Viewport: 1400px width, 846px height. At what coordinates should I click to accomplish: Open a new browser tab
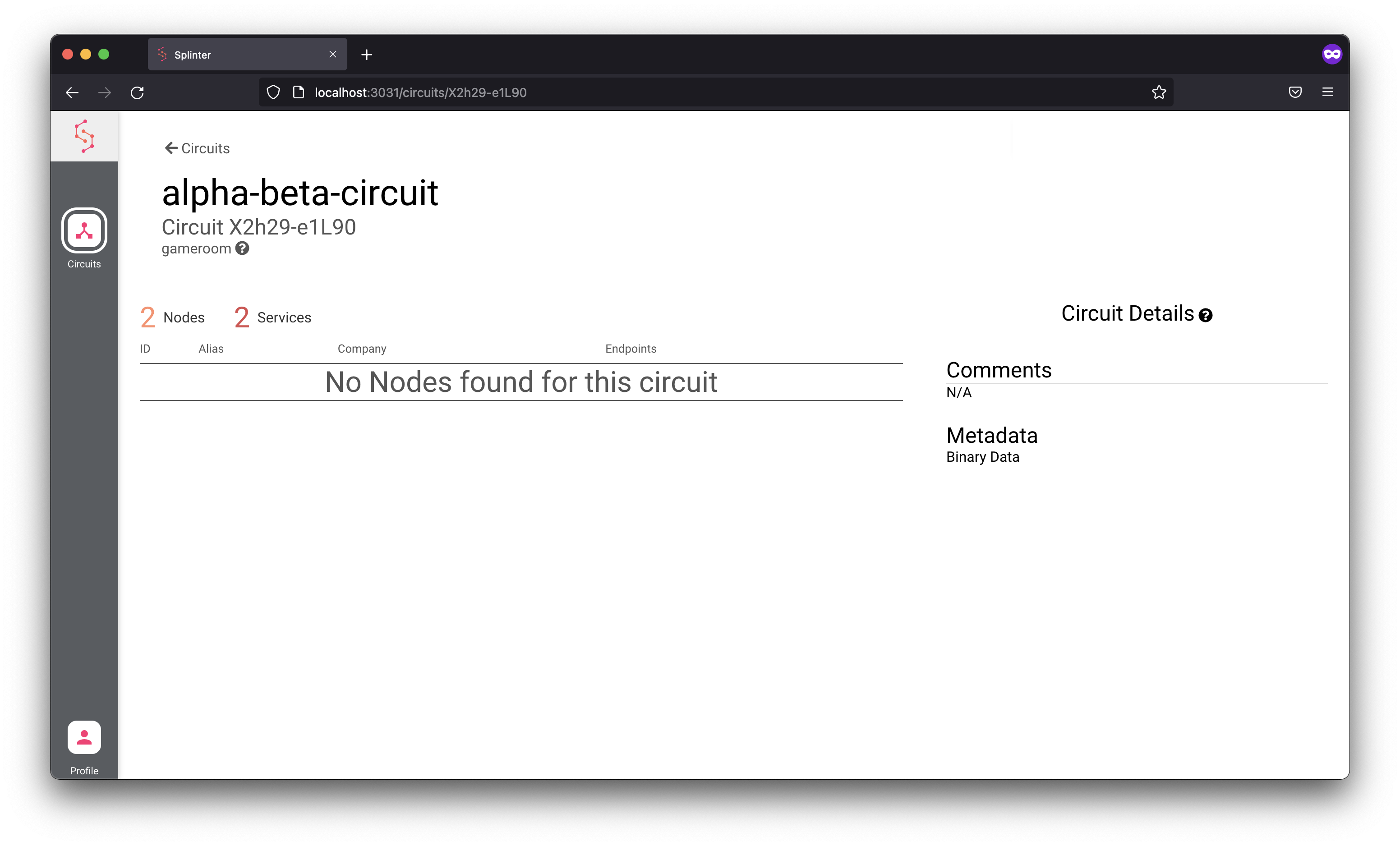[367, 55]
